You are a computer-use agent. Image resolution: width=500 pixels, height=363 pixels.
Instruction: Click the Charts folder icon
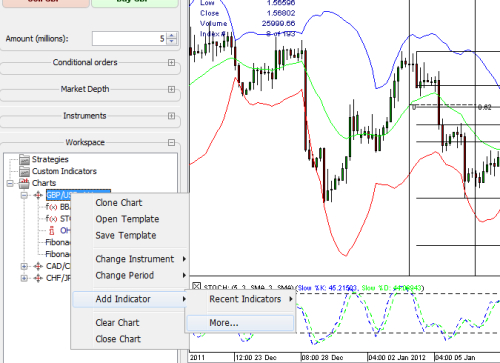pyautogui.click(x=24, y=183)
